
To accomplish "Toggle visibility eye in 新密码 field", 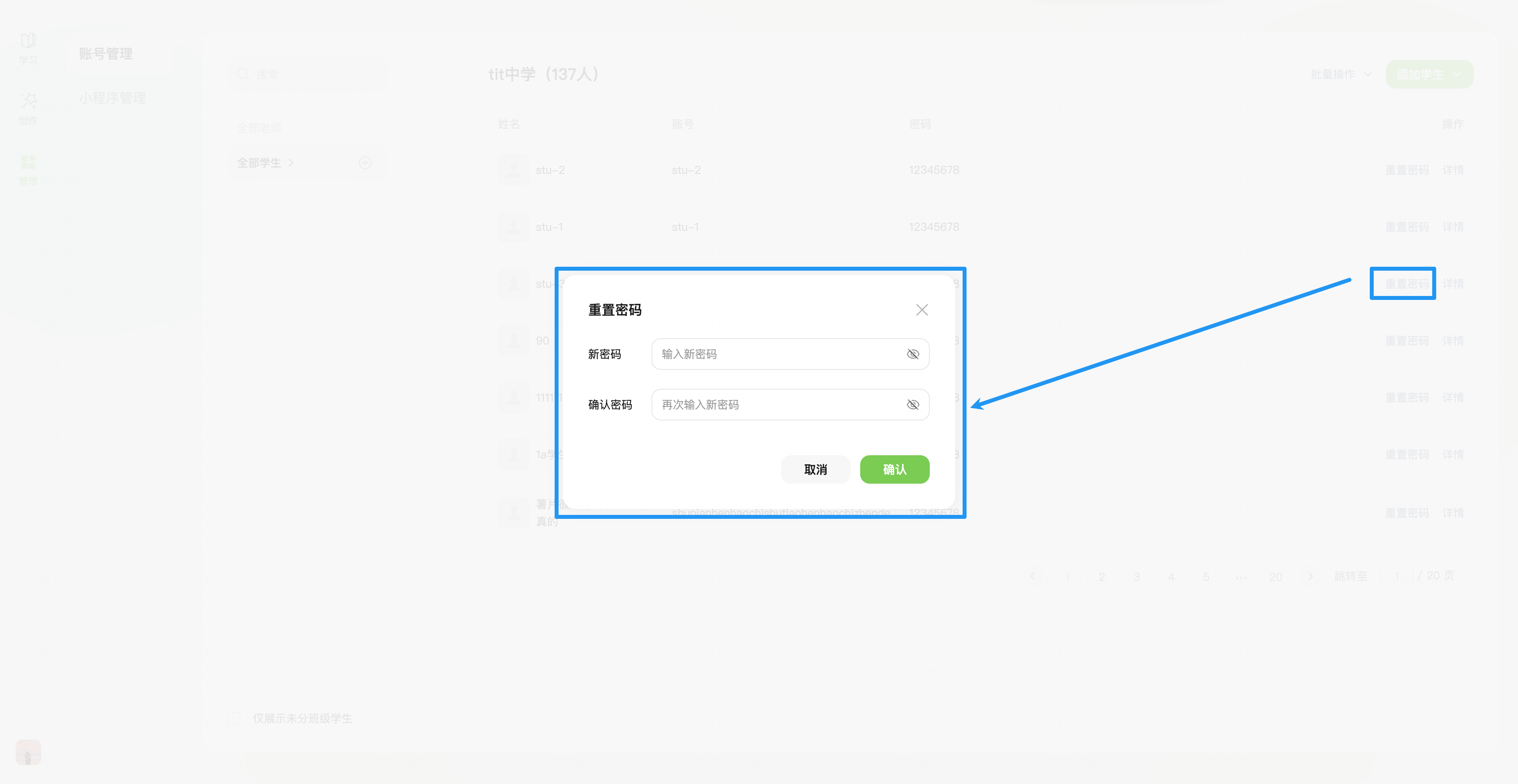I will click(x=912, y=354).
